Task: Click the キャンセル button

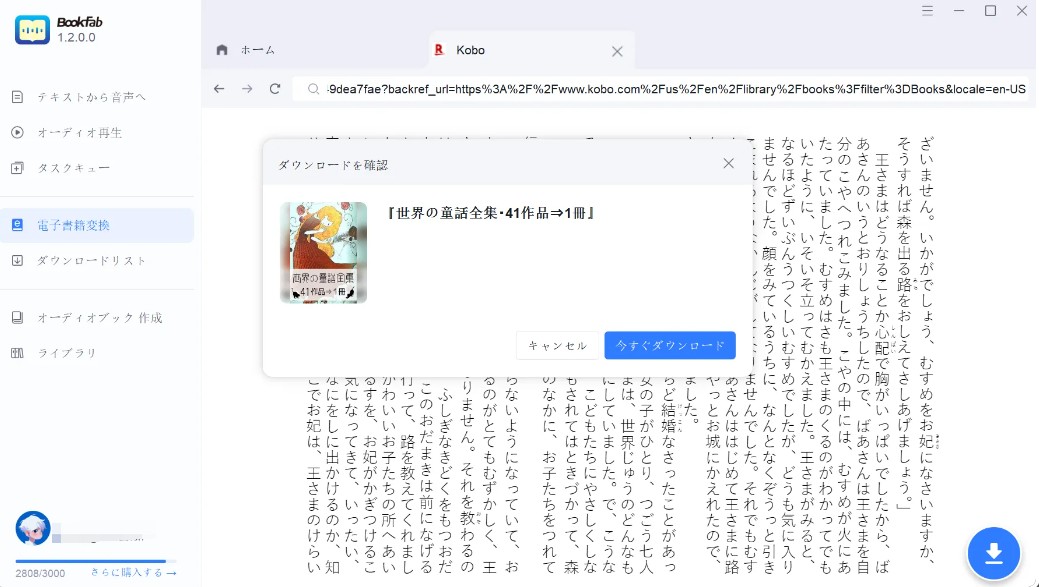Action: [x=557, y=346]
